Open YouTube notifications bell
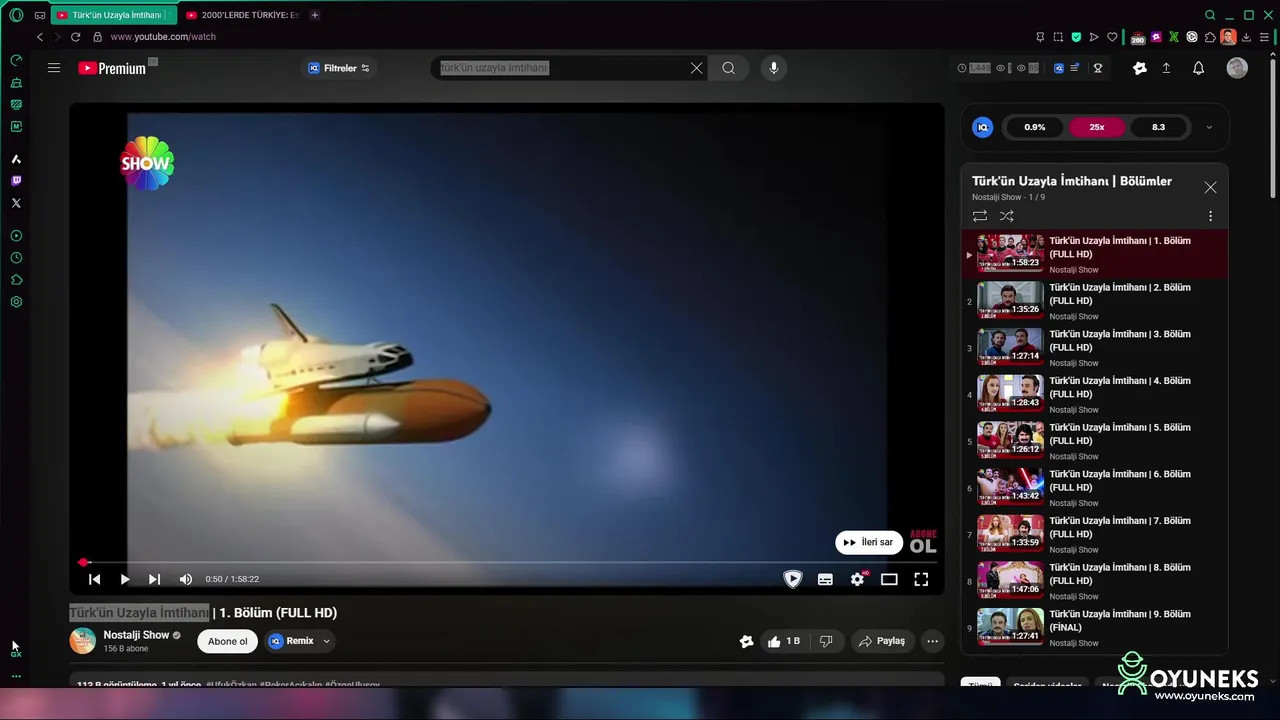Image resolution: width=1280 pixels, height=720 pixels. coord(1198,68)
